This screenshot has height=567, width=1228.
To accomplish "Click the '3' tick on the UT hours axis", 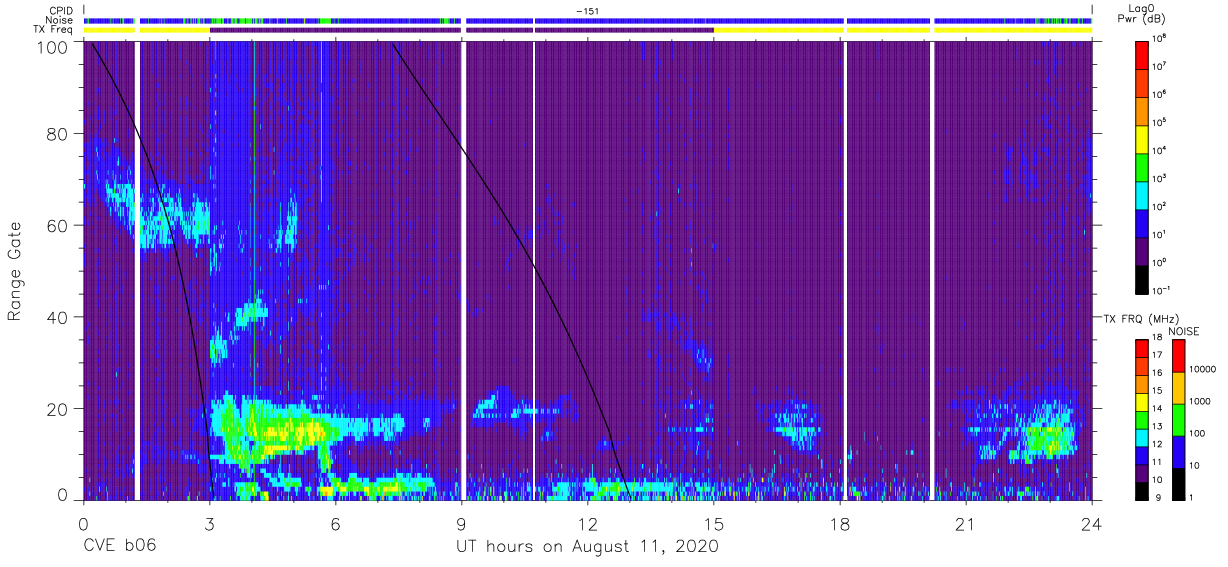I will tap(209, 523).
